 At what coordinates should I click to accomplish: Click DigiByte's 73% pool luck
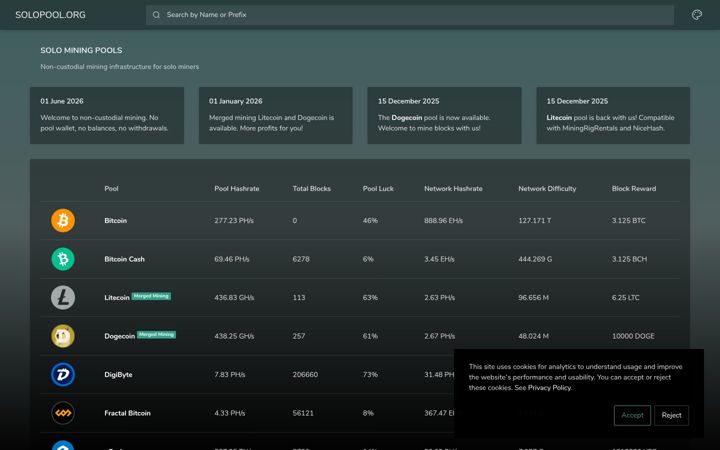click(370, 375)
